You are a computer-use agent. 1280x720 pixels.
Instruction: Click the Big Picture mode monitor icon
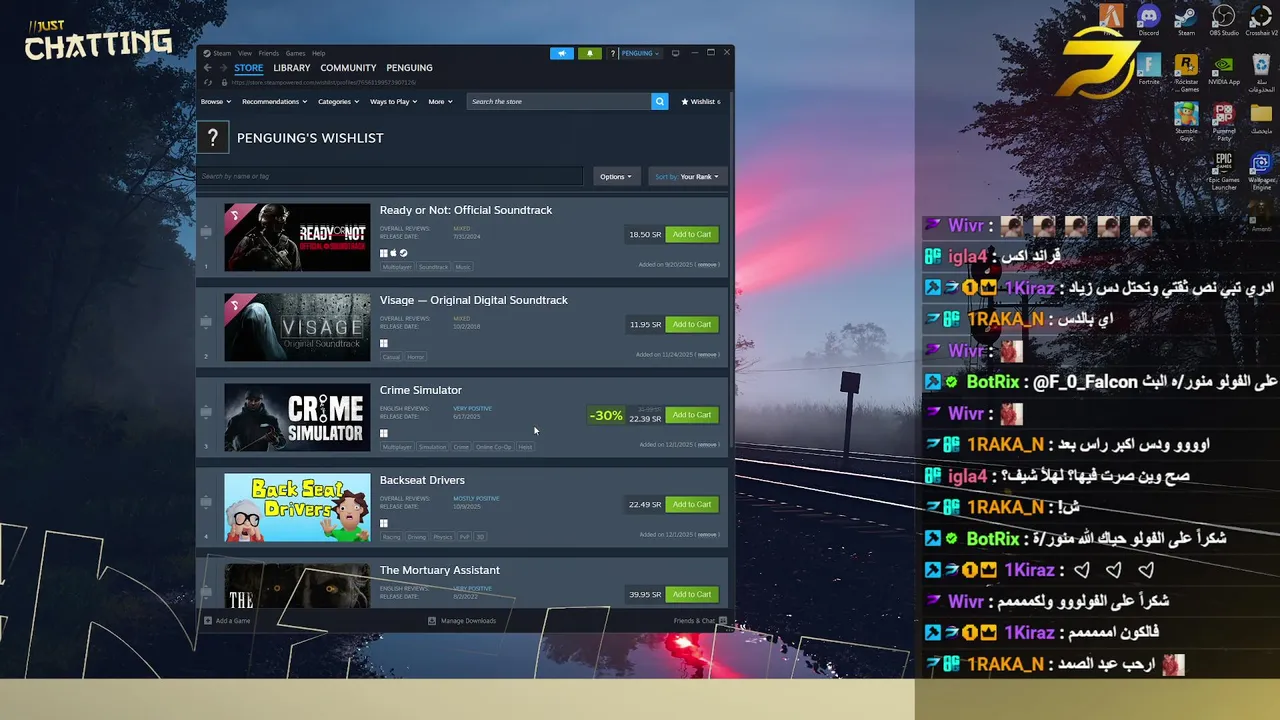point(675,53)
